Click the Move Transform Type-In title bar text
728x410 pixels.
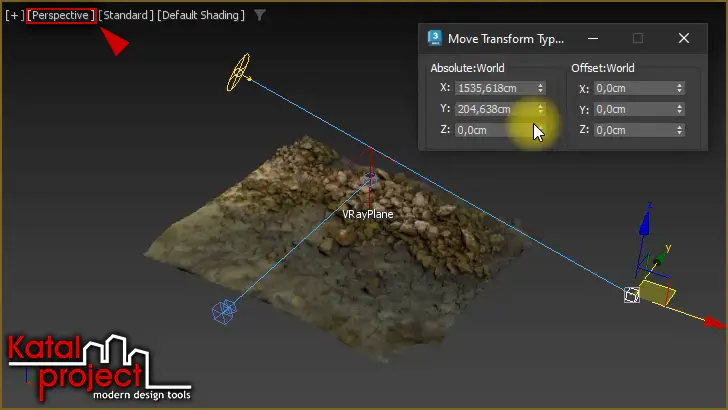506,39
